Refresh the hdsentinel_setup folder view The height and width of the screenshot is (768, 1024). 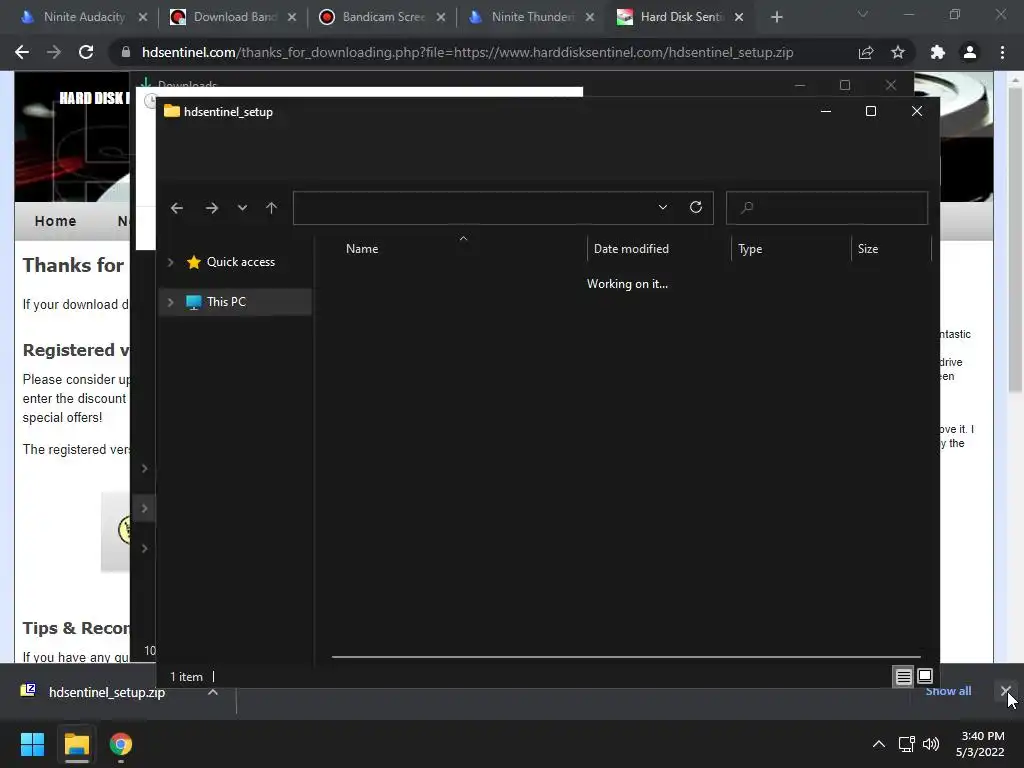click(x=696, y=207)
